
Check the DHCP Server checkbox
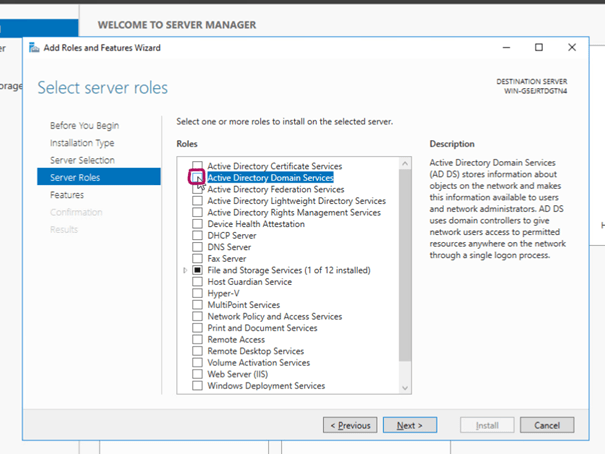pos(198,236)
